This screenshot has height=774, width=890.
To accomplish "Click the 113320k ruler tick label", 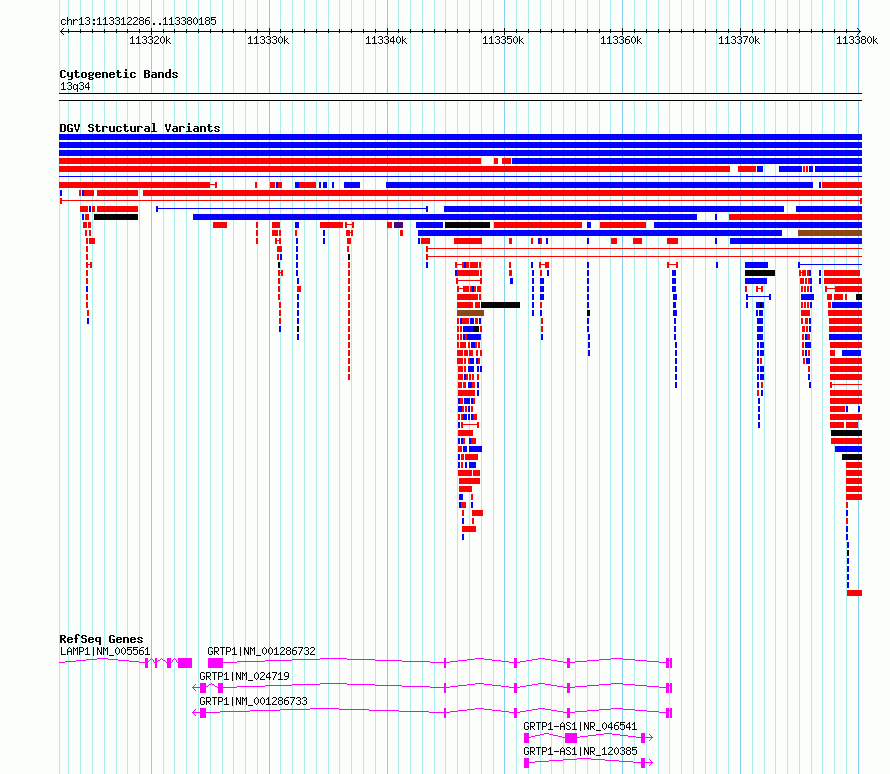I will (x=150, y=40).
